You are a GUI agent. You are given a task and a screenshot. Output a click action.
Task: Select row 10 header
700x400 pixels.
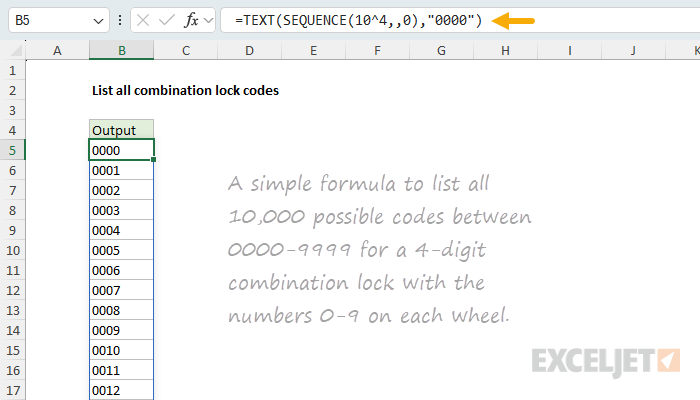tap(12, 250)
